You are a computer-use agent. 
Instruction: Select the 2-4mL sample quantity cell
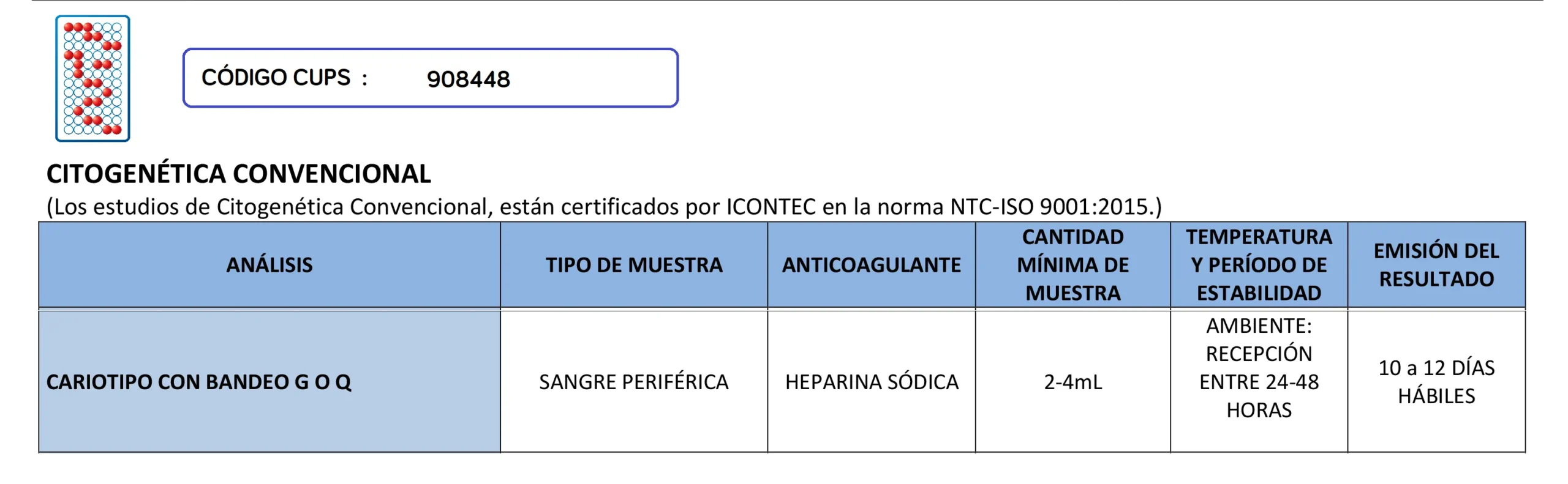point(1072,382)
